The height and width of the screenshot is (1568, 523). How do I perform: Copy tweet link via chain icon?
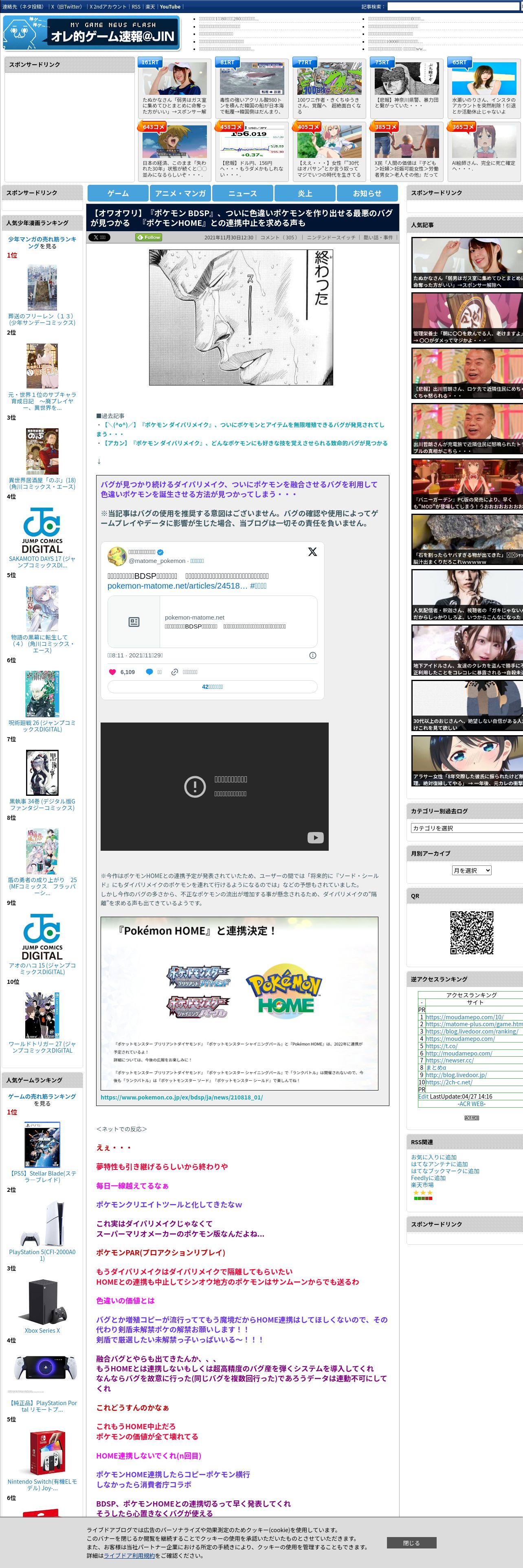(175, 672)
